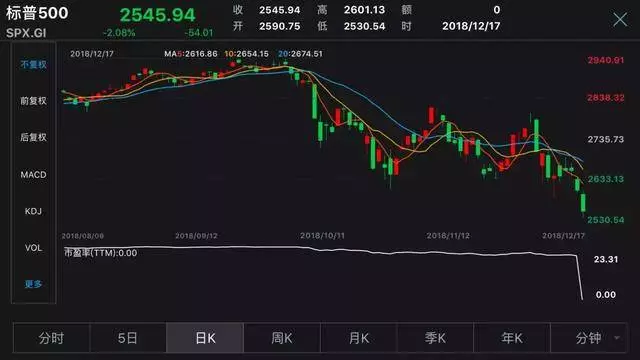
Task: Click the 2018/11/12 date axis label
Action: (448, 236)
